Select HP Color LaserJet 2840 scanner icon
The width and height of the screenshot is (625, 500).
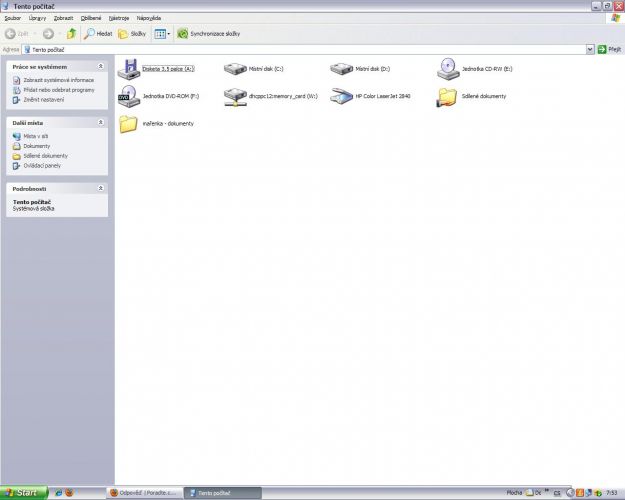[x=342, y=96]
